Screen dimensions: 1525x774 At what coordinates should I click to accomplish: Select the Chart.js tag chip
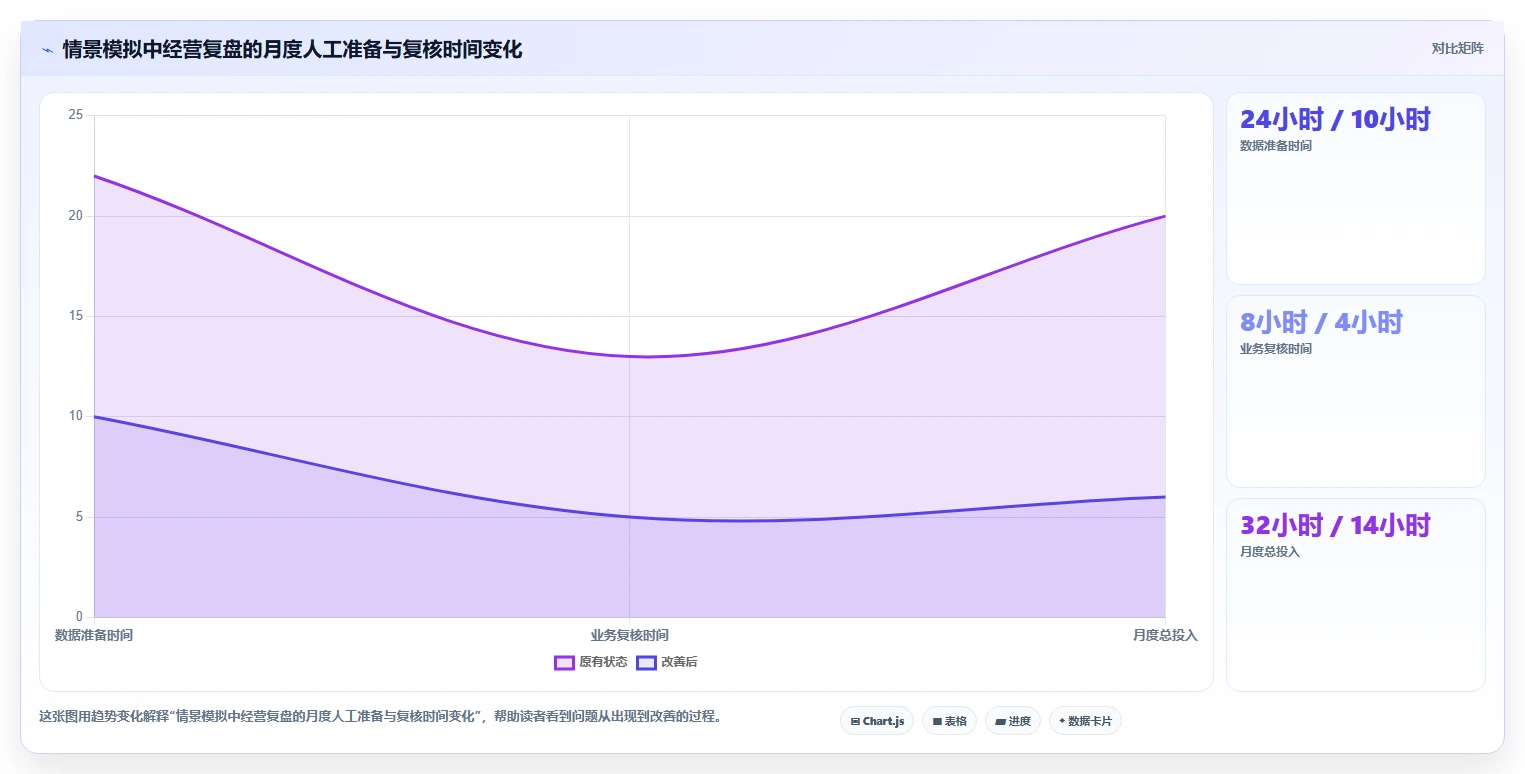click(877, 721)
